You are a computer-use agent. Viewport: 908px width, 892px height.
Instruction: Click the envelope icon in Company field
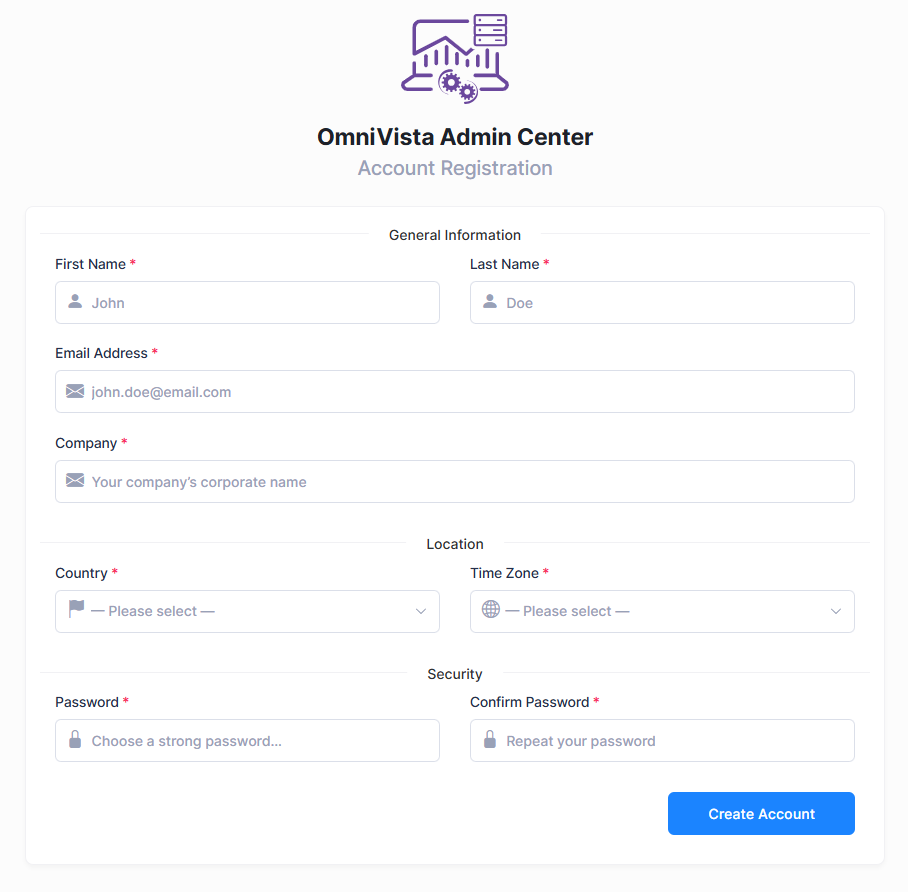tap(75, 480)
